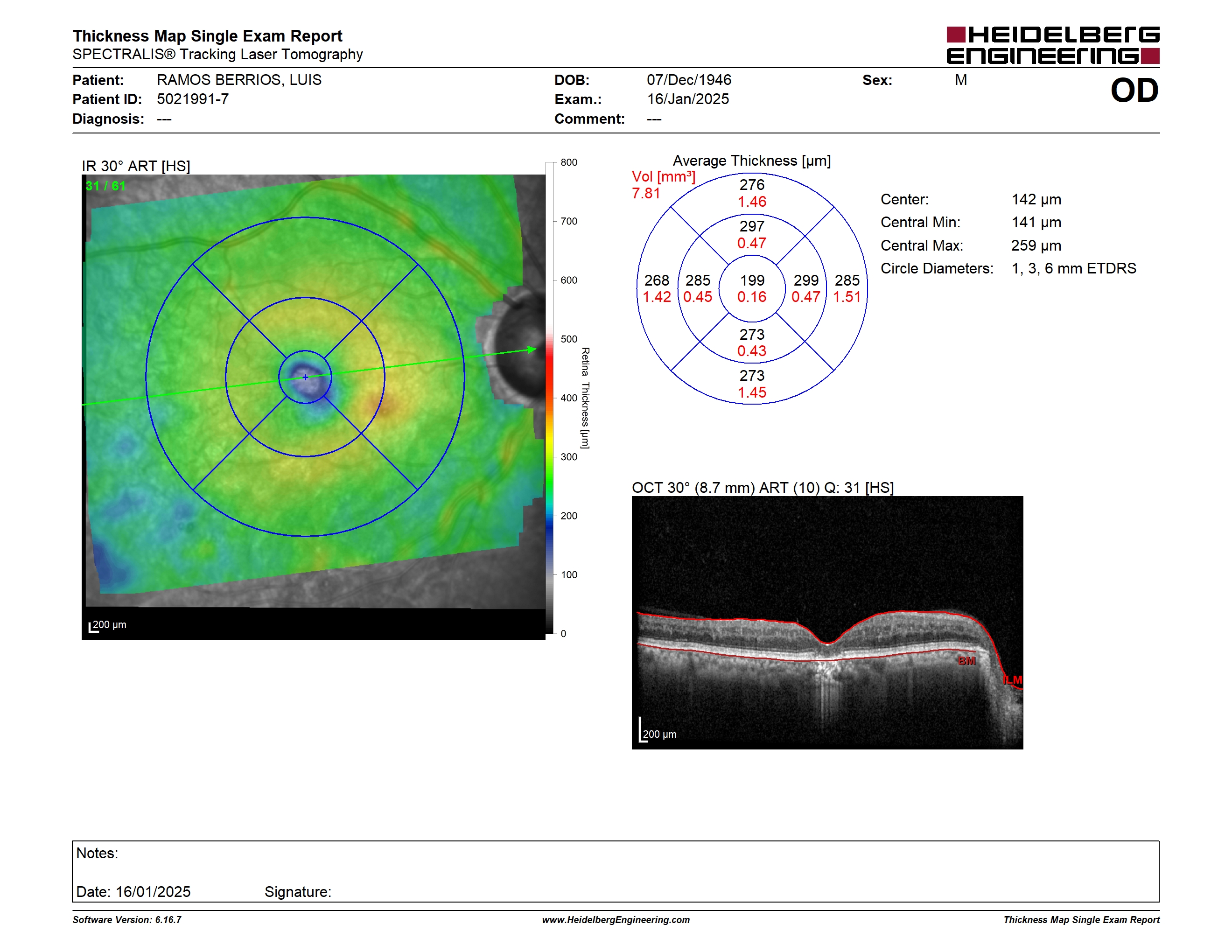This screenshot has width=1232, height=952.
Task: Click the 800 tick on color scale
Action: tap(568, 162)
